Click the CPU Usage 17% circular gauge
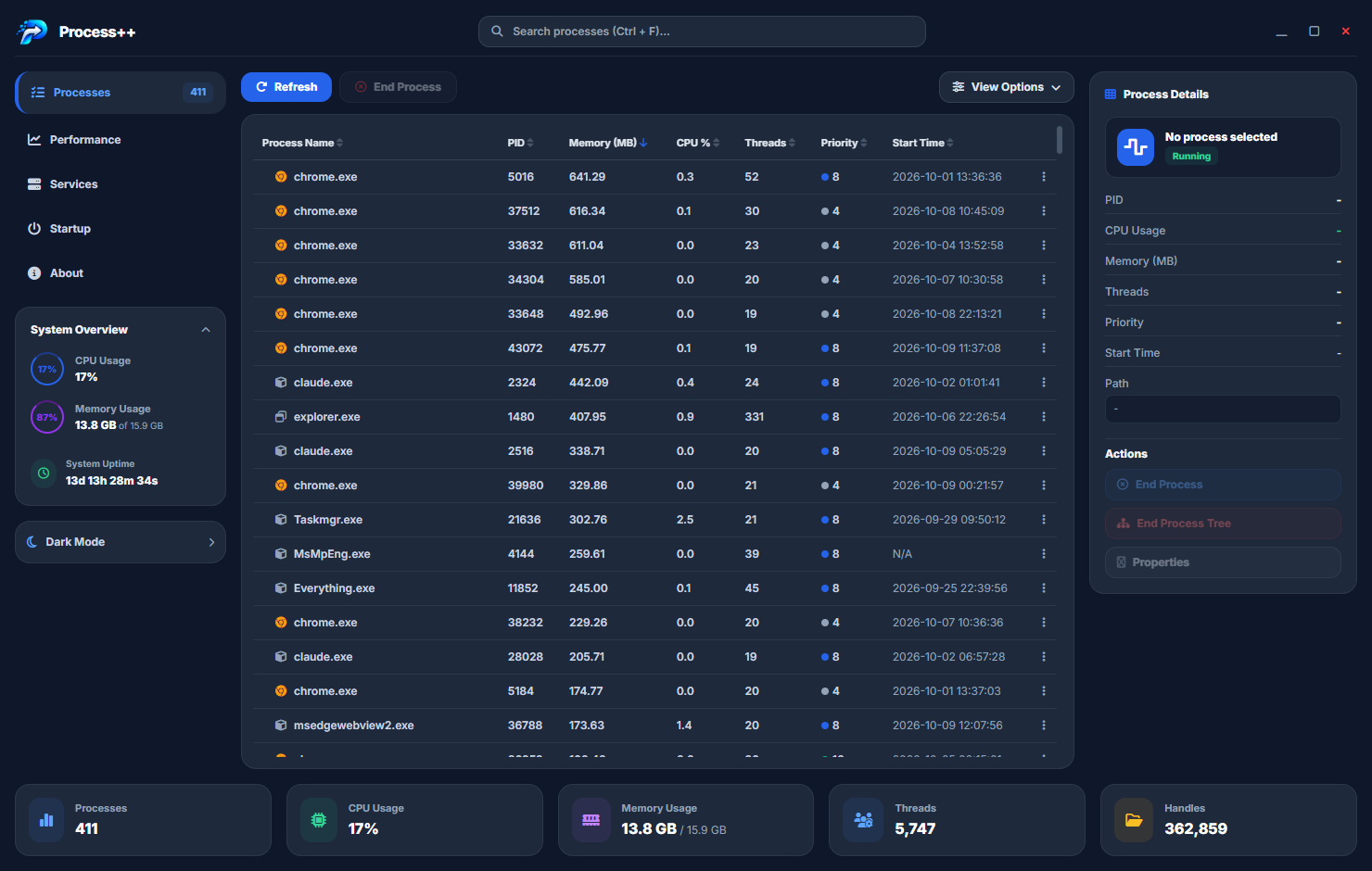This screenshot has height=871, width=1372. [47, 369]
